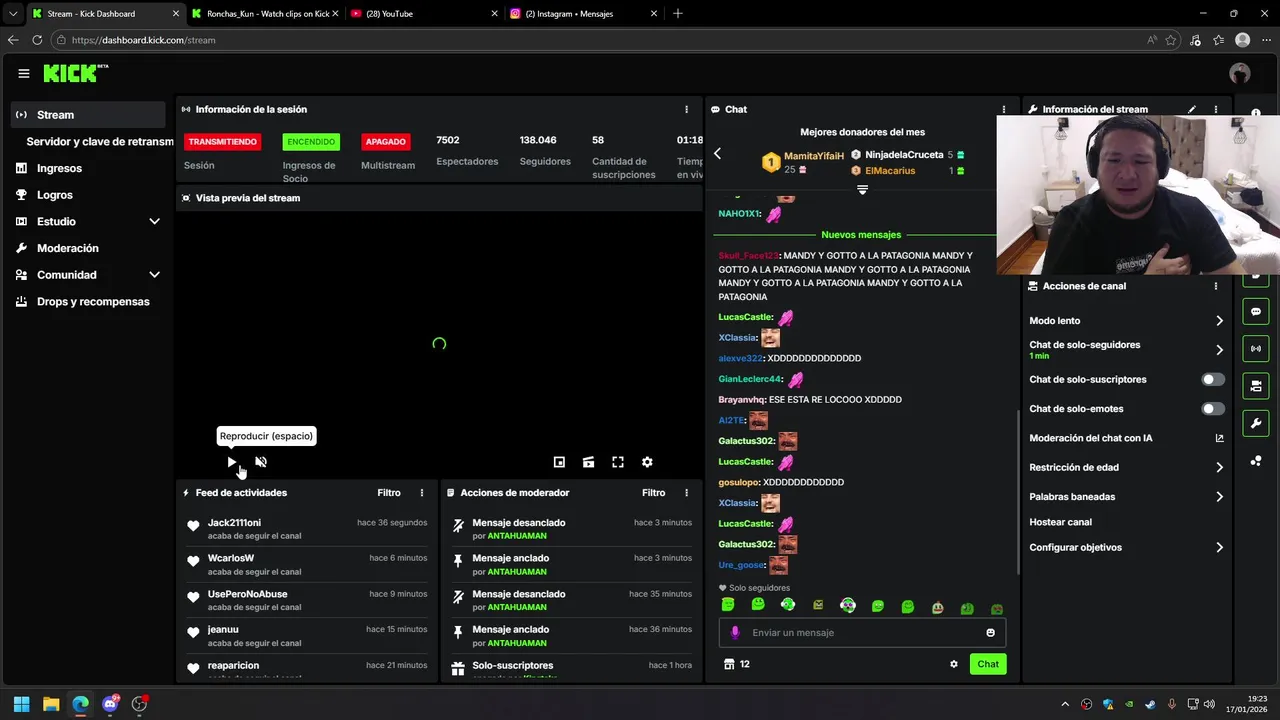The height and width of the screenshot is (720, 1280).
Task: Switch preview to theater mode
Action: pos(588,462)
